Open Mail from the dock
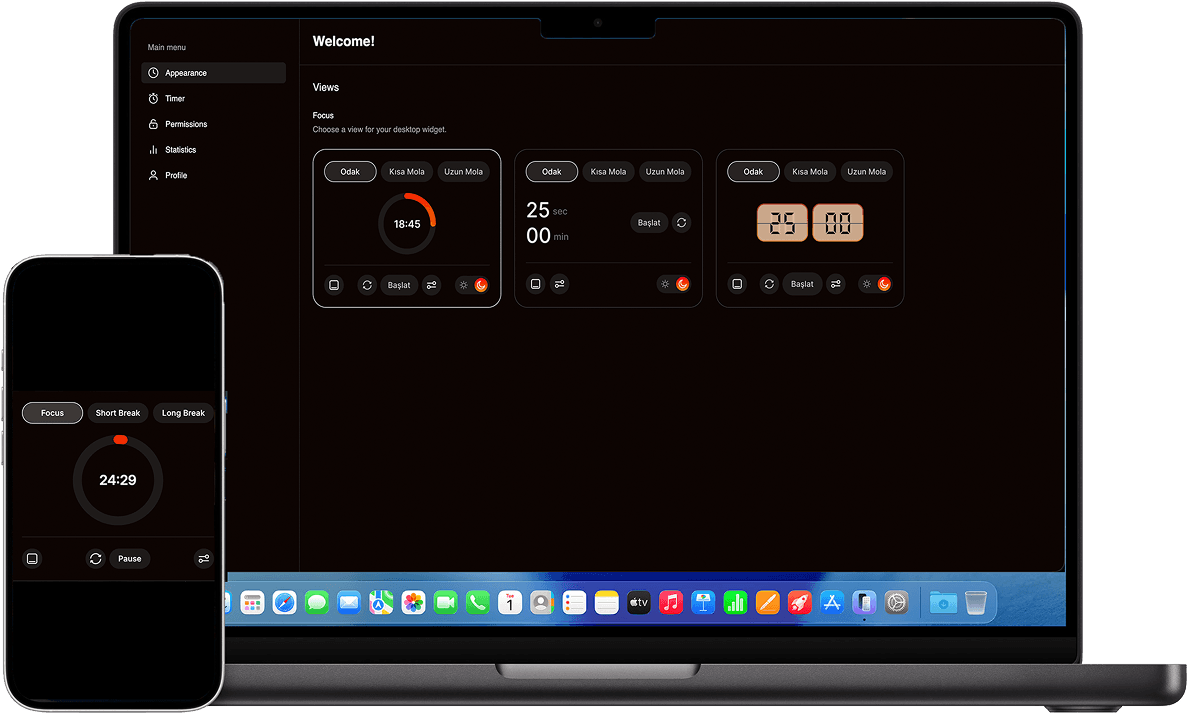 click(x=349, y=603)
